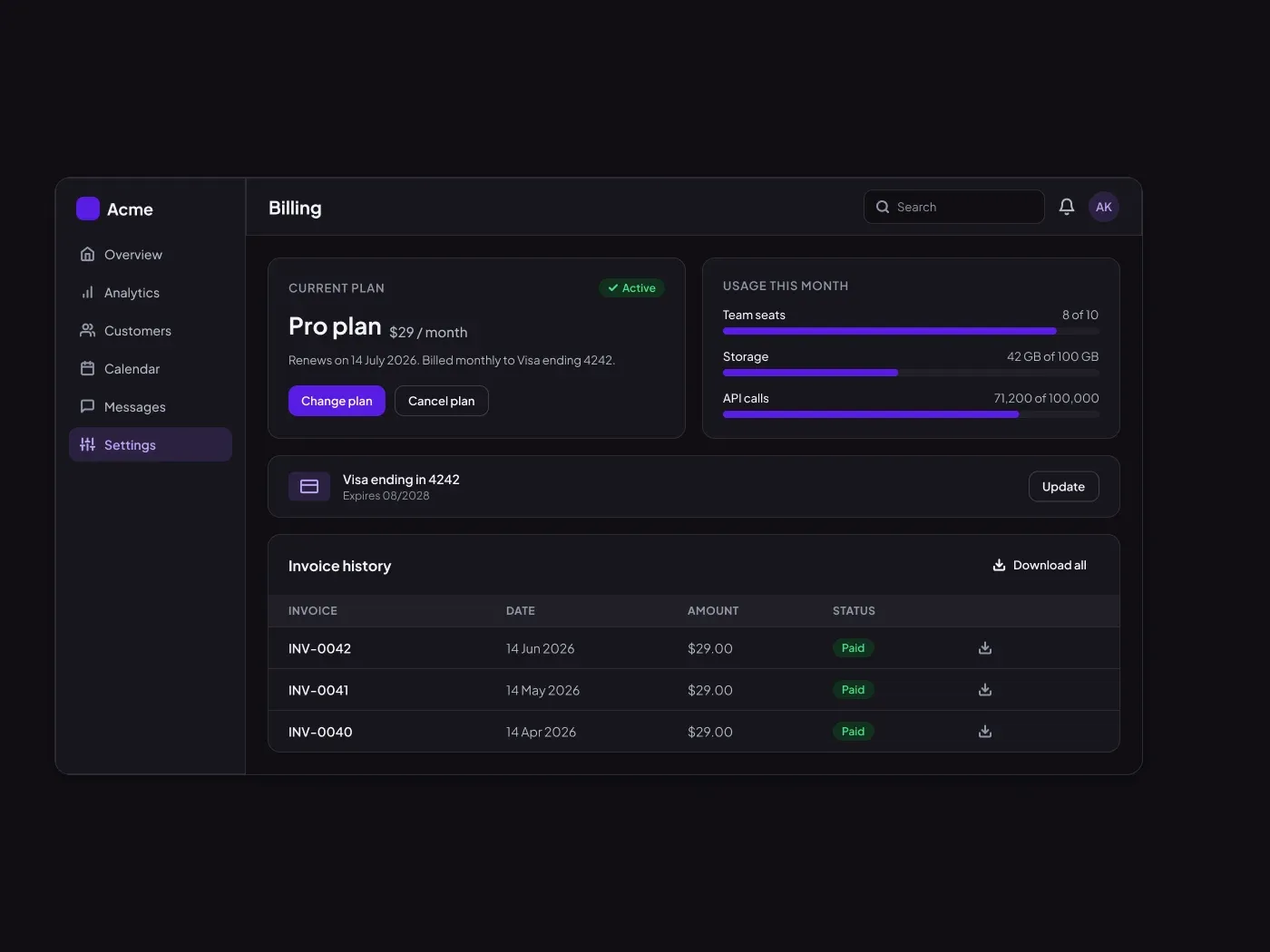Click the Visa ending in 4242 text
The width and height of the screenshot is (1270, 952).
pyautogui.click(x=401, y=480)
